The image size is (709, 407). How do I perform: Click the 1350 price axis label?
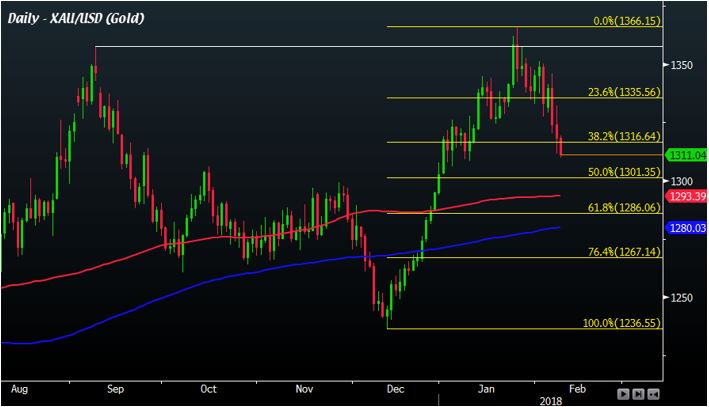tap(681, 65)
